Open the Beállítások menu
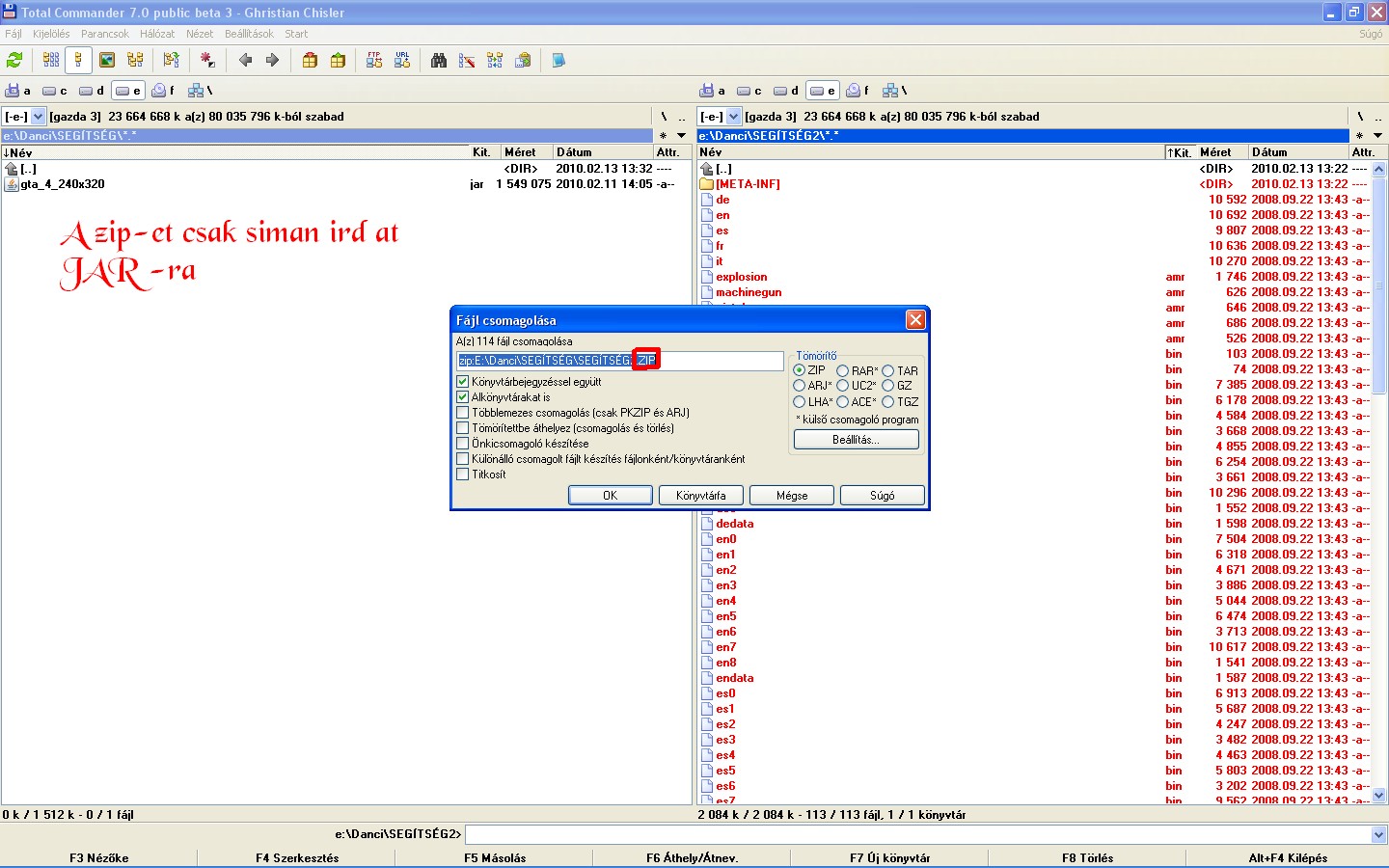Image resolution: width=1389 pixels, height=868 pixels. (x=249, y=34)
